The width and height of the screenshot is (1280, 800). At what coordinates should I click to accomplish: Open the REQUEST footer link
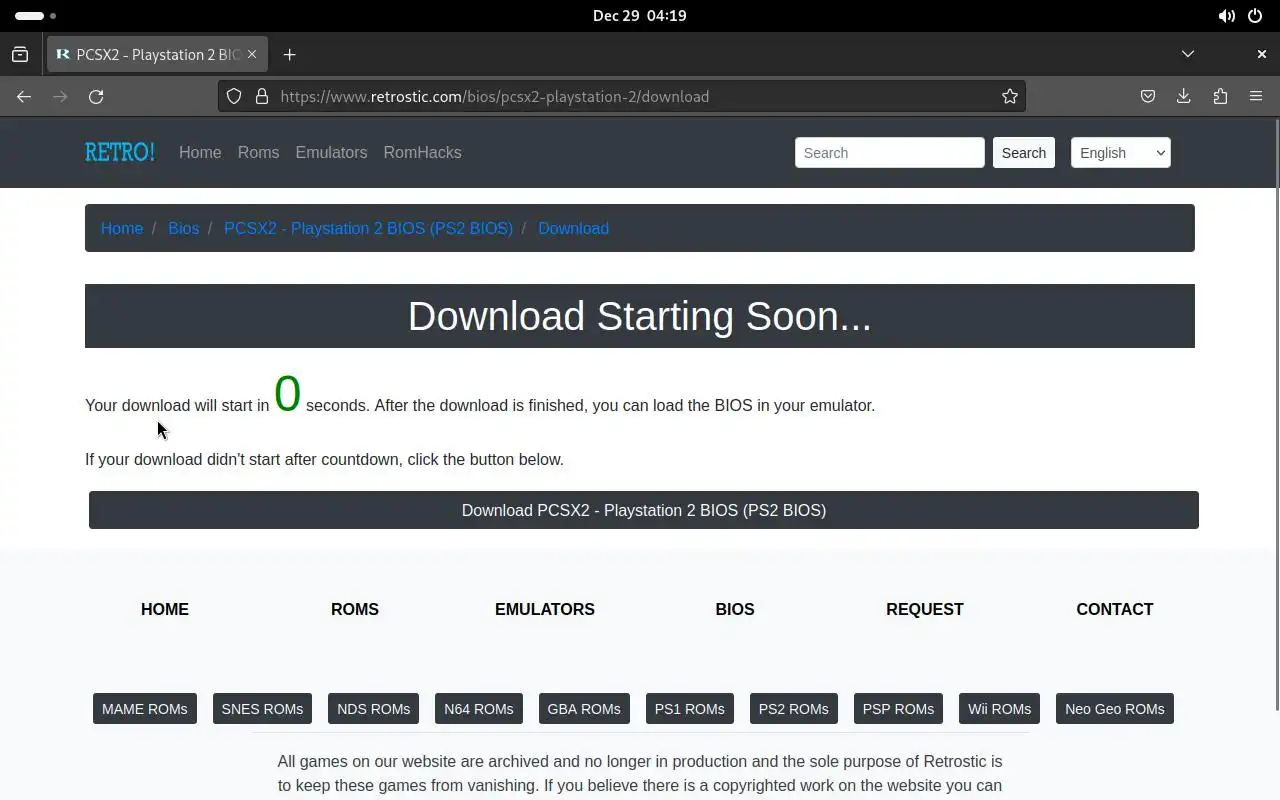coord(925,609)
